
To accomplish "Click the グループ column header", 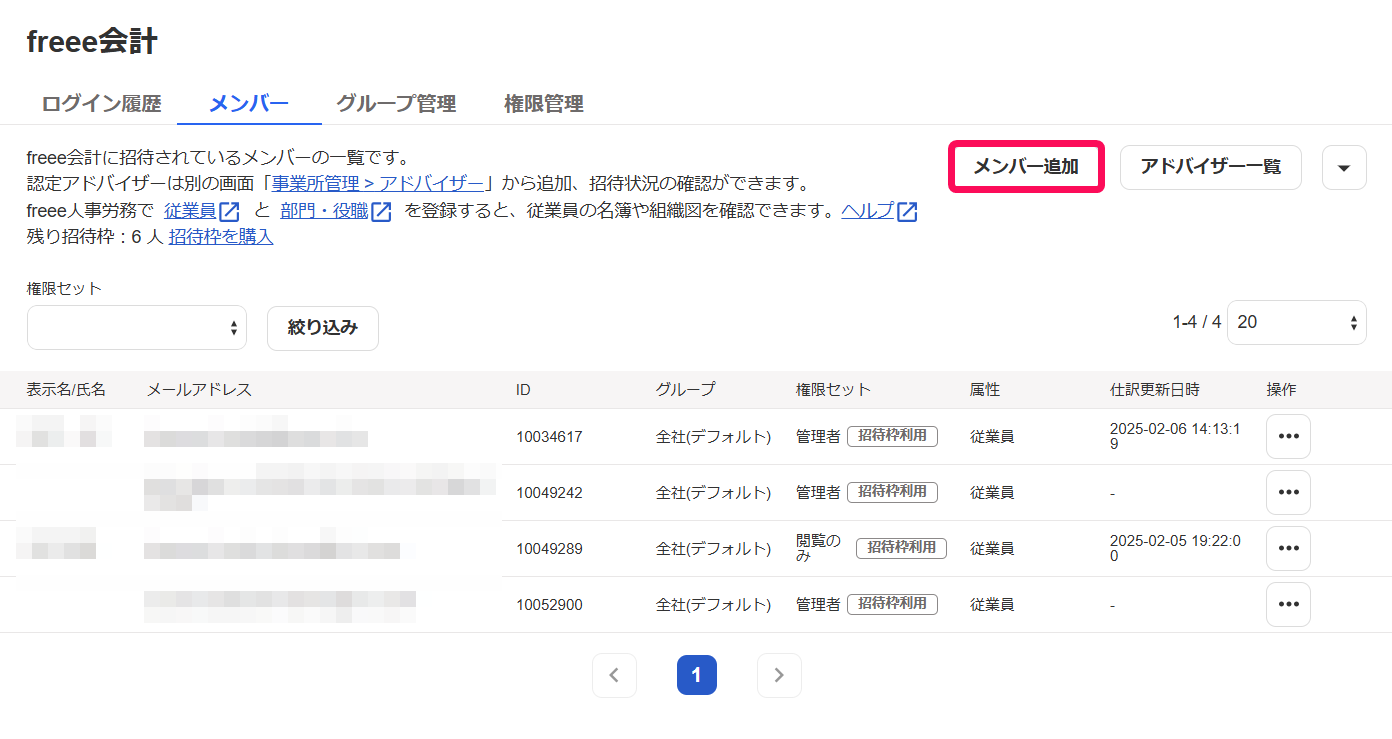I will [686, 389].
